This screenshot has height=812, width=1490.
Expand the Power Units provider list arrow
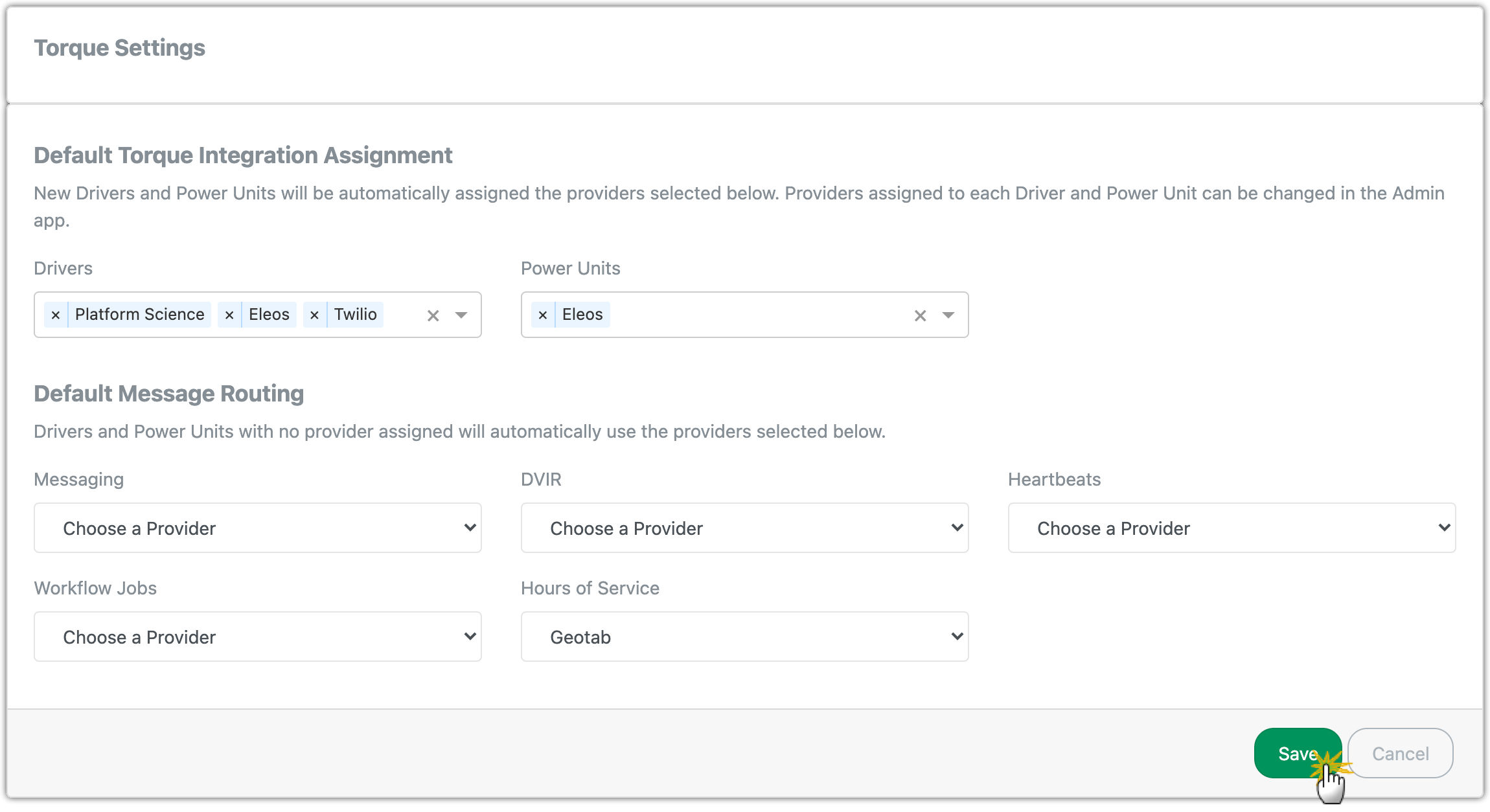948,315
